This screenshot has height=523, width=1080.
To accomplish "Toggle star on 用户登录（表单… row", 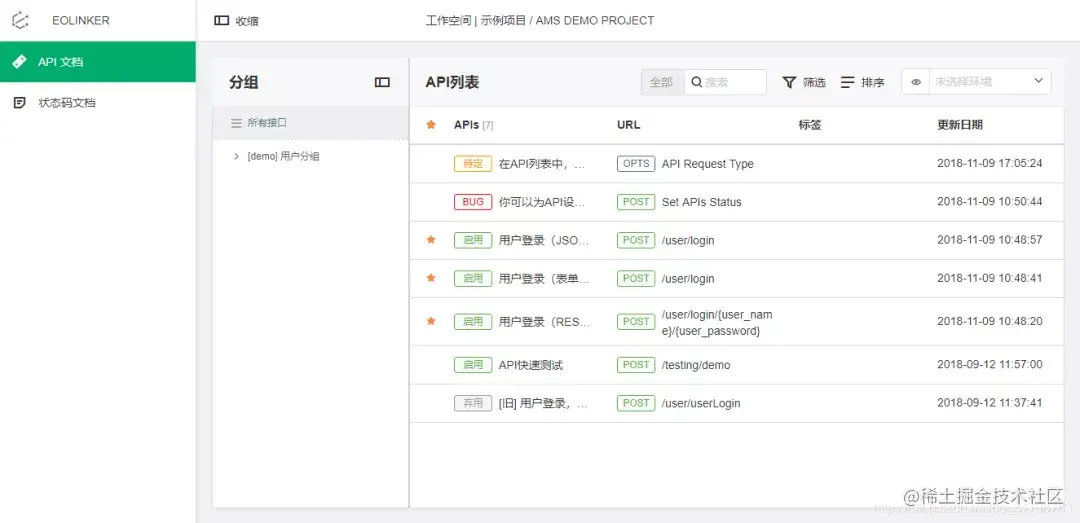I will (x=431, y=278).
